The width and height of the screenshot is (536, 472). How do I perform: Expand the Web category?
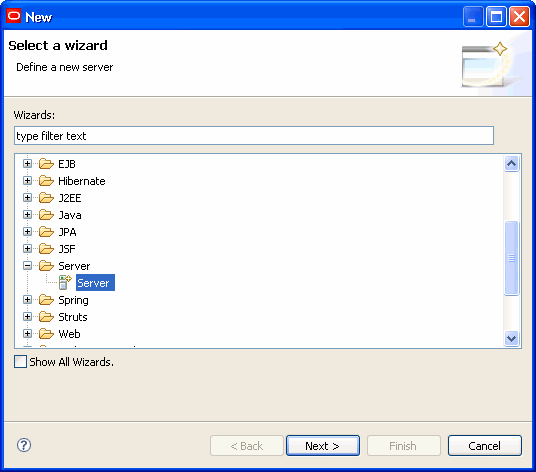coord(27,334)
